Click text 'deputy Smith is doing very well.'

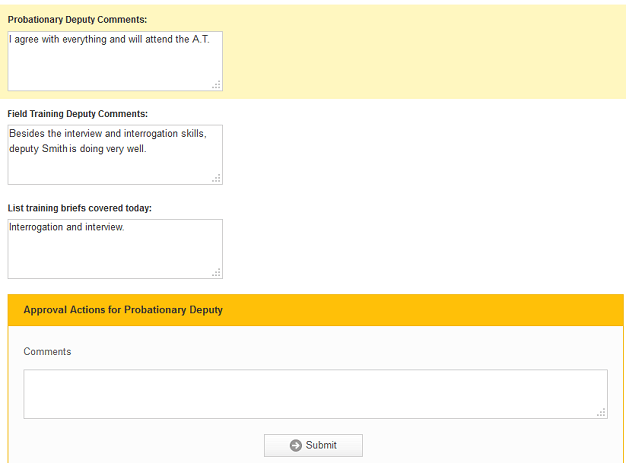click(x=78, y=148)
